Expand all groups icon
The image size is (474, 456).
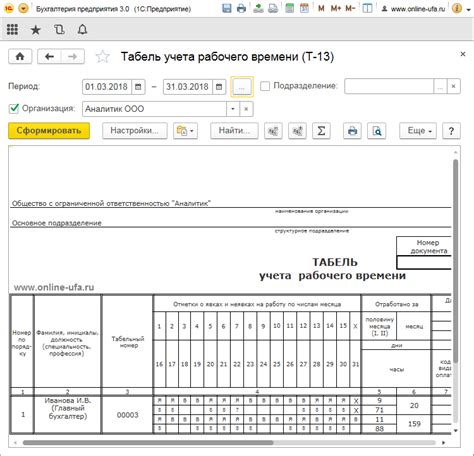click(297, 131)
